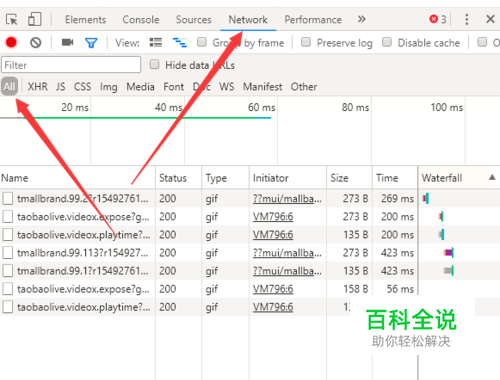Viewport: 500px width, 380px height.
Task: Switch to the Console tab
Action: tap(141, 20)
